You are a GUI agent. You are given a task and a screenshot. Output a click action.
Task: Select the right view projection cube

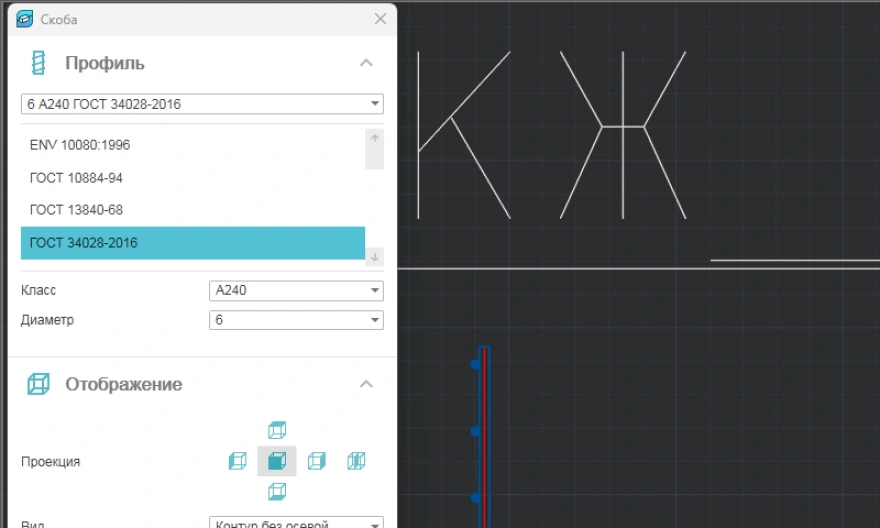[316, 461]
